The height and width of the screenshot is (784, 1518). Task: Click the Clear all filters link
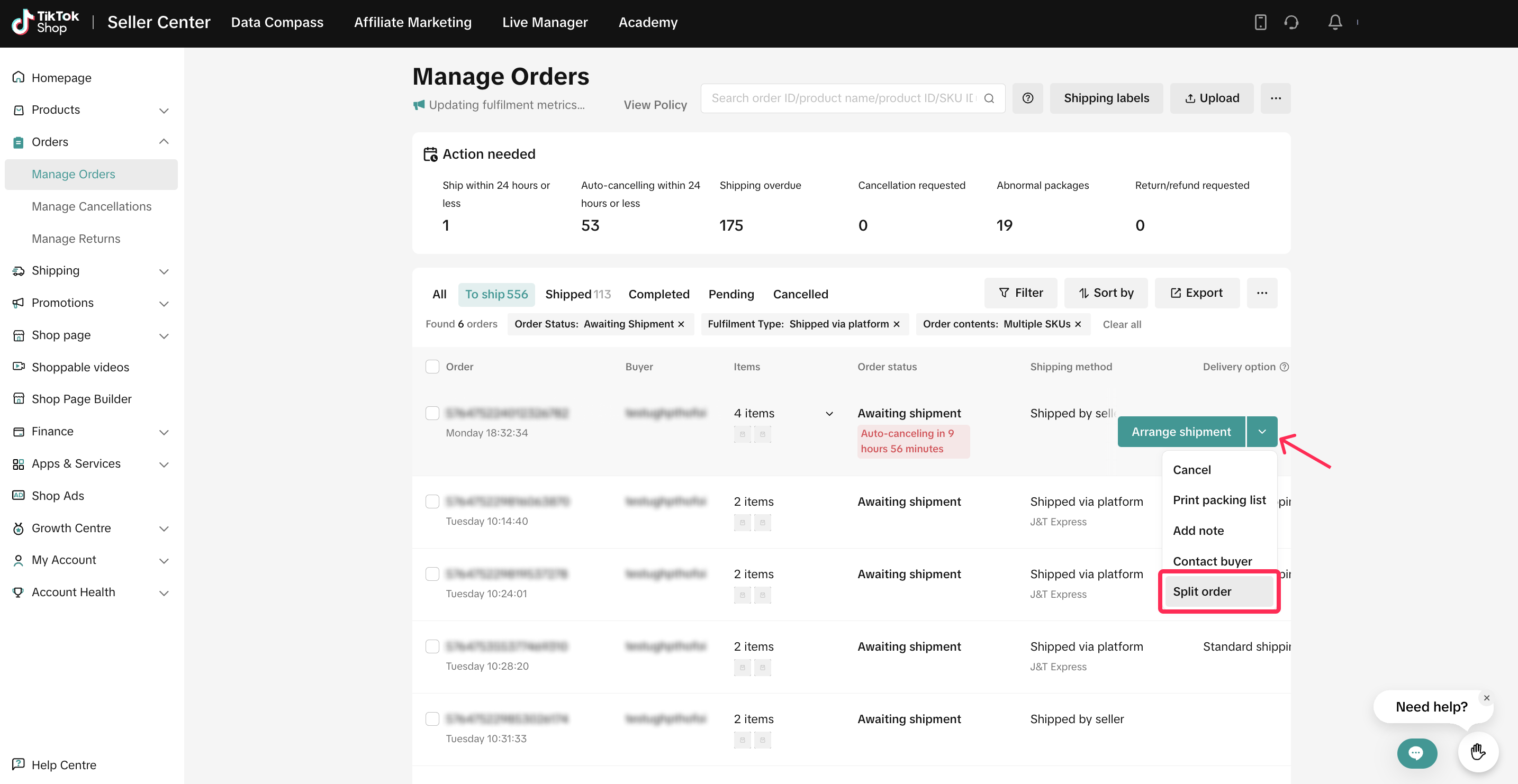click(x=1122, y=324)
